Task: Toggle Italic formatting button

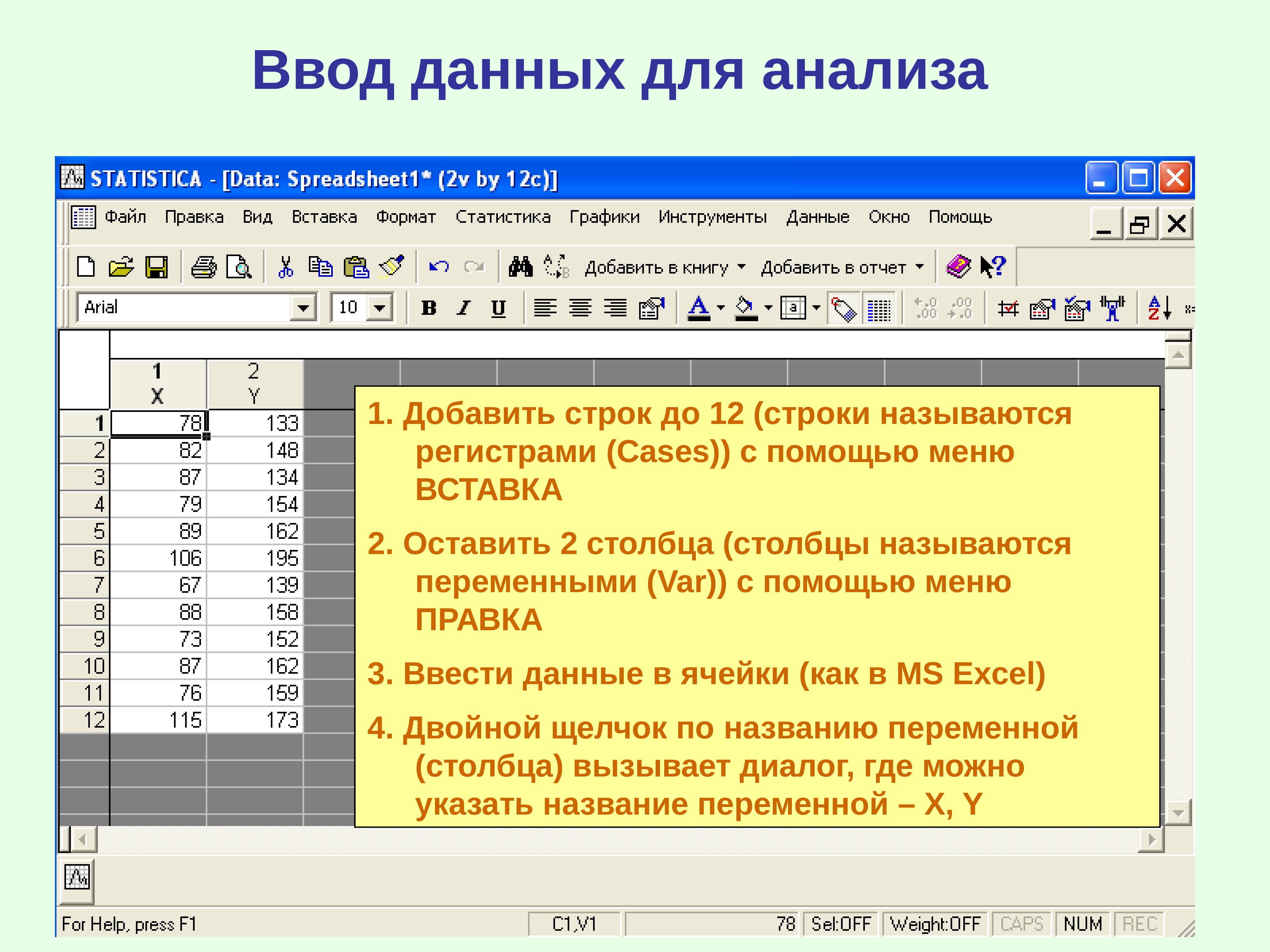Action: (463, 308)
